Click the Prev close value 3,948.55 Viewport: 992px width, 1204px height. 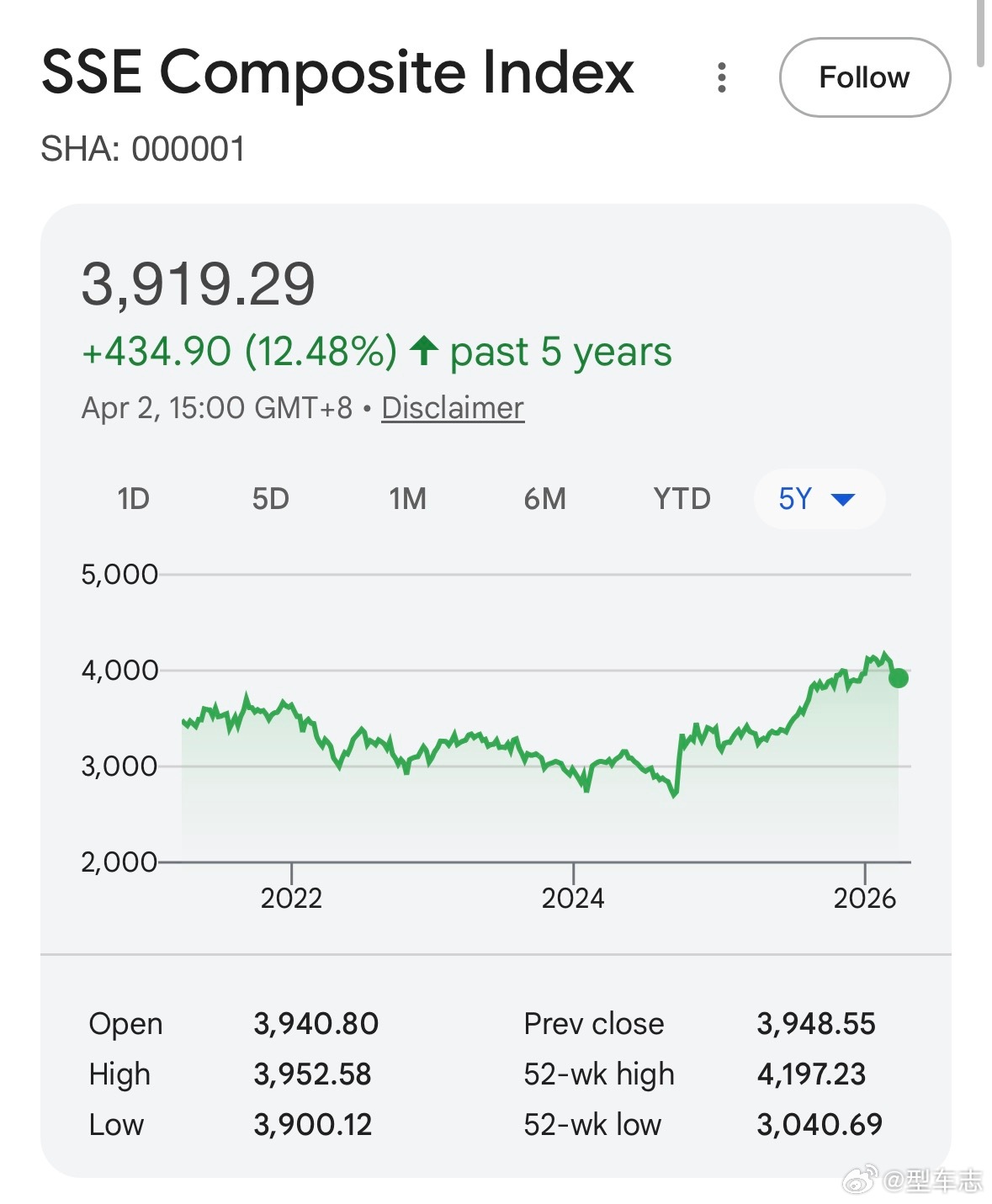(x=816, y=1024)
